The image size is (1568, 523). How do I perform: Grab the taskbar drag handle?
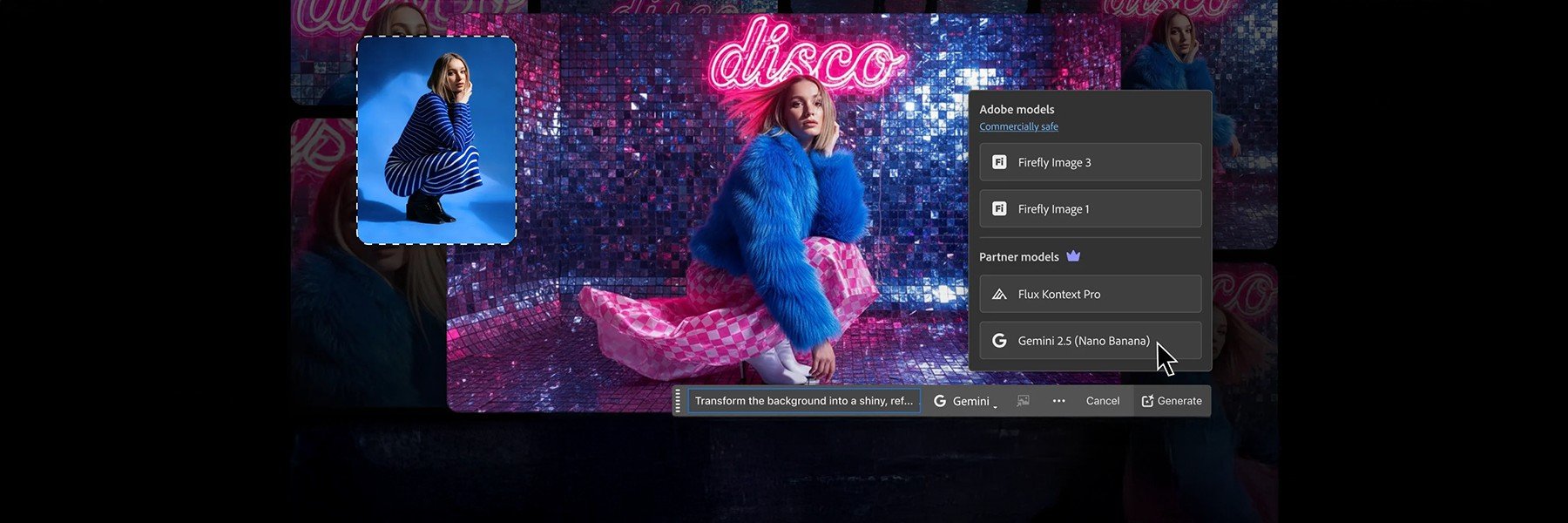pos(679,401)
